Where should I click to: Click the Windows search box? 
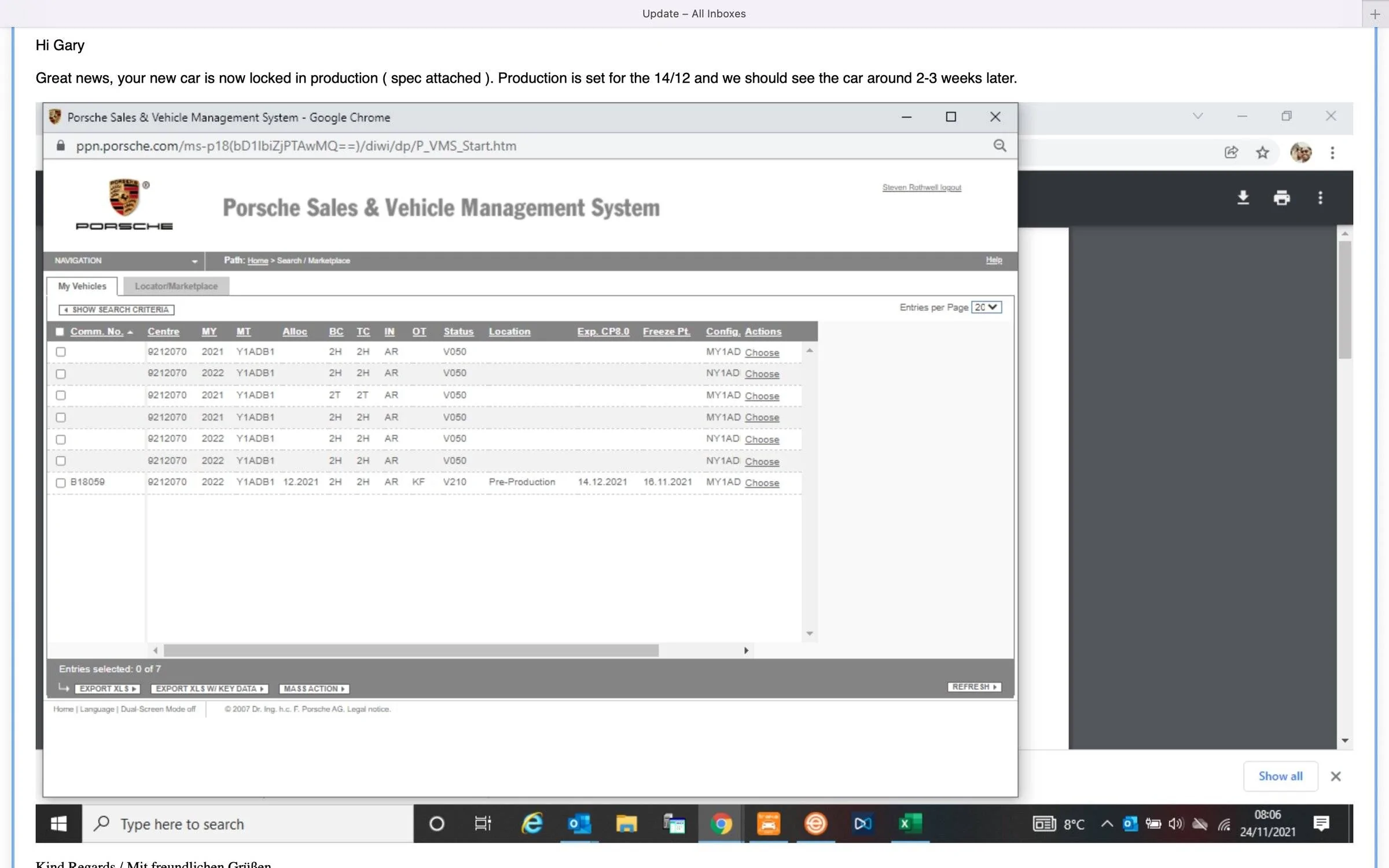248,823
